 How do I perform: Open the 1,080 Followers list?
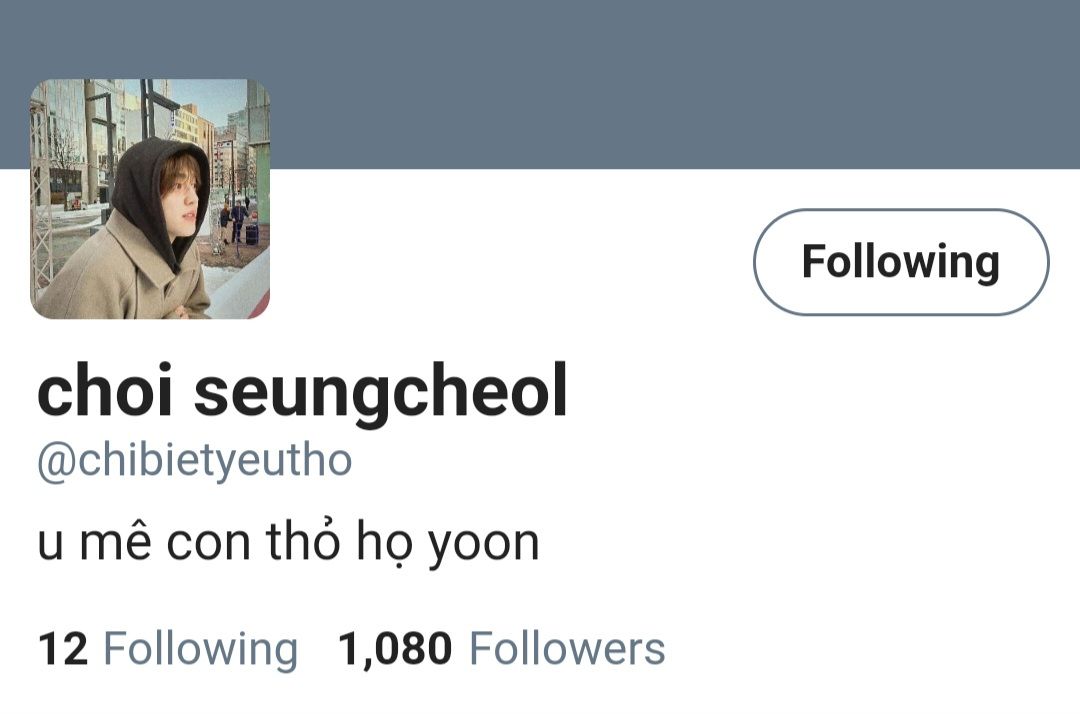(502, 649)
